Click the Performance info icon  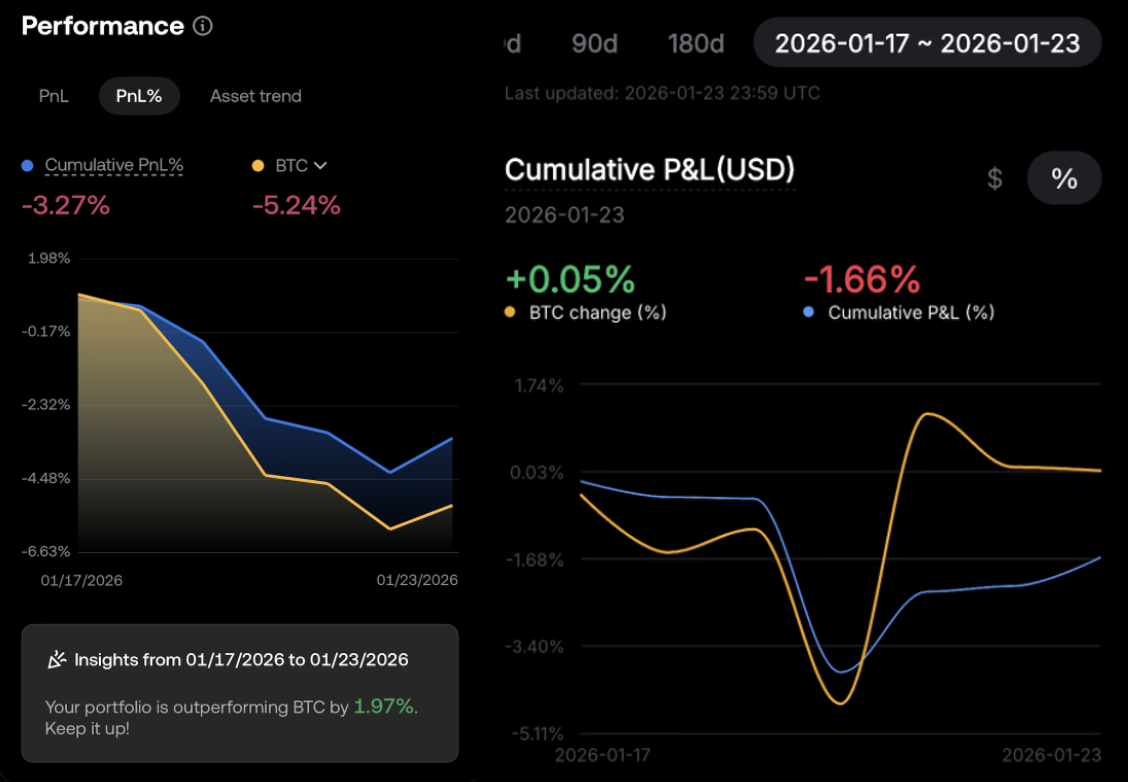[x=203, y=26]
